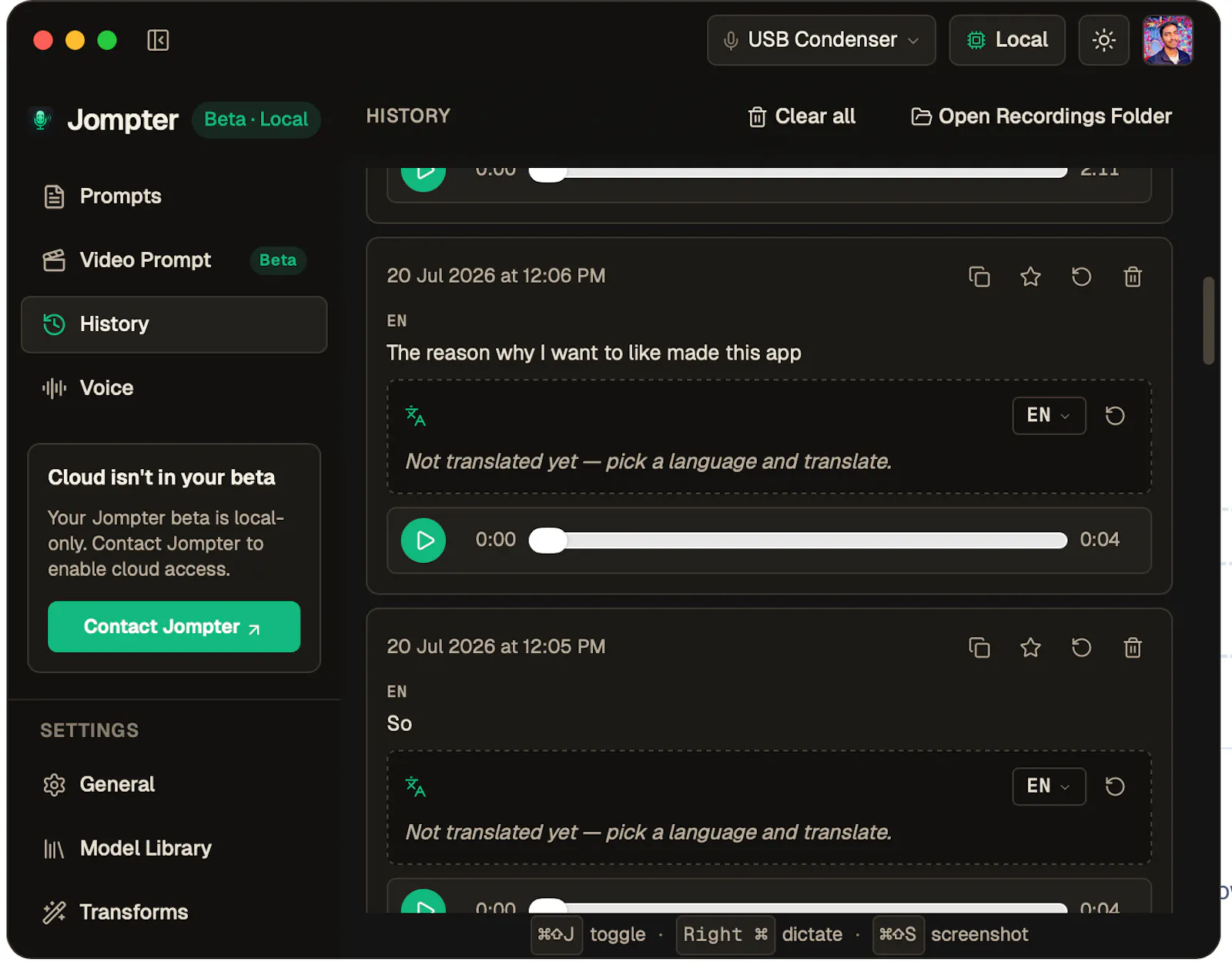Delete the 12:05 PM recording

click(1132, 648)
